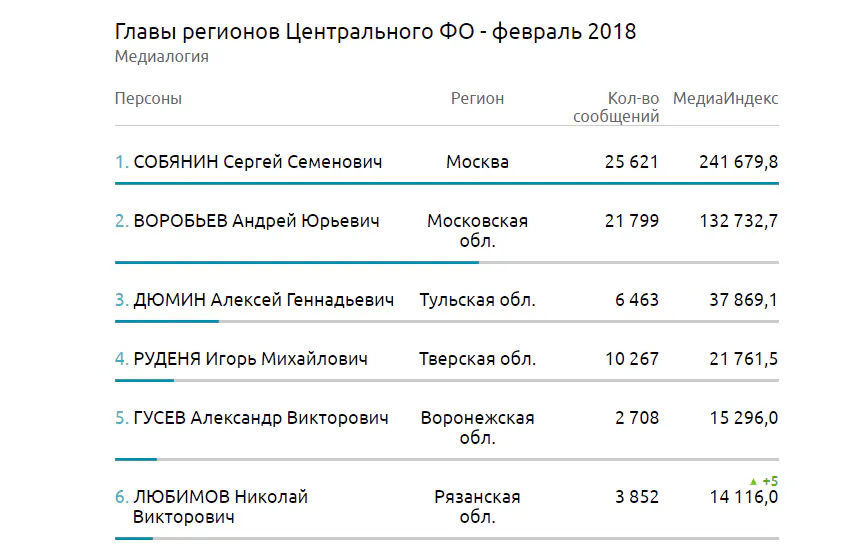The image size is (862, 546).
Task: Click the Персоны column header
Action: (x=148, y=99)
